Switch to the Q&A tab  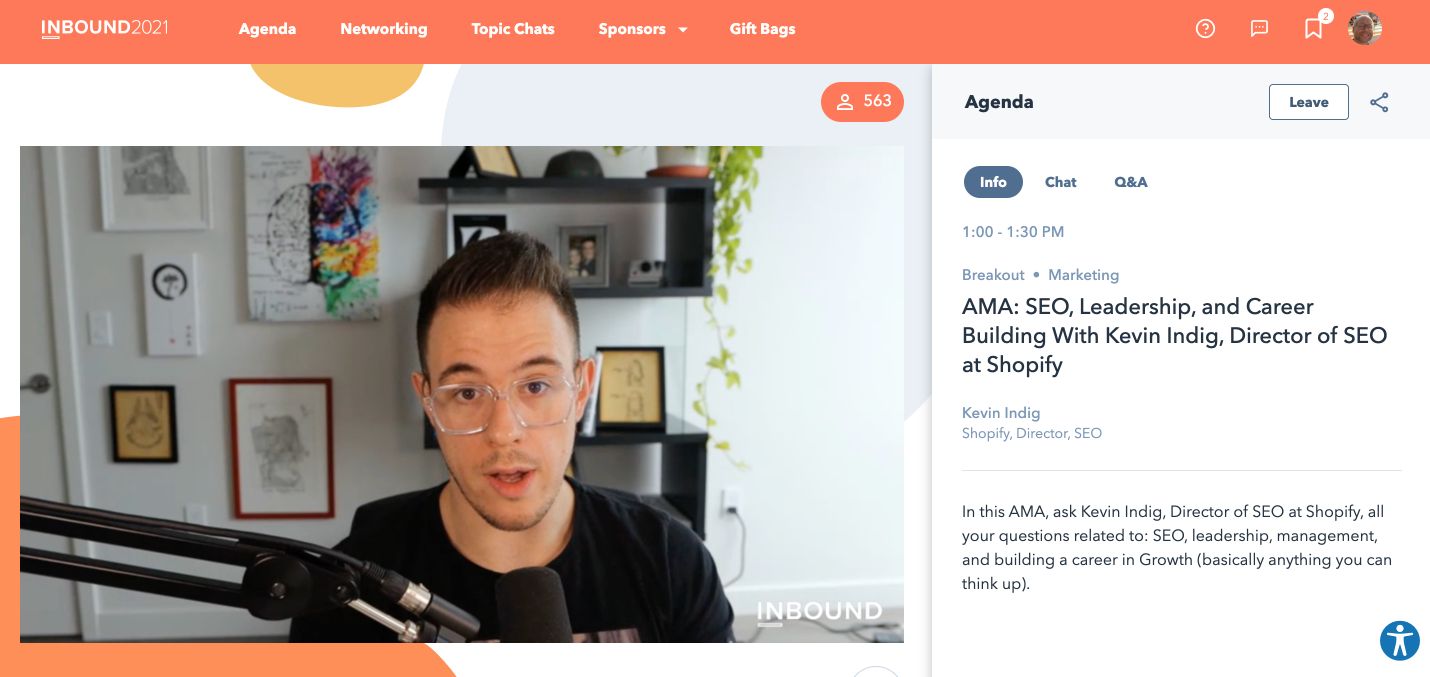coord(1131,182)
